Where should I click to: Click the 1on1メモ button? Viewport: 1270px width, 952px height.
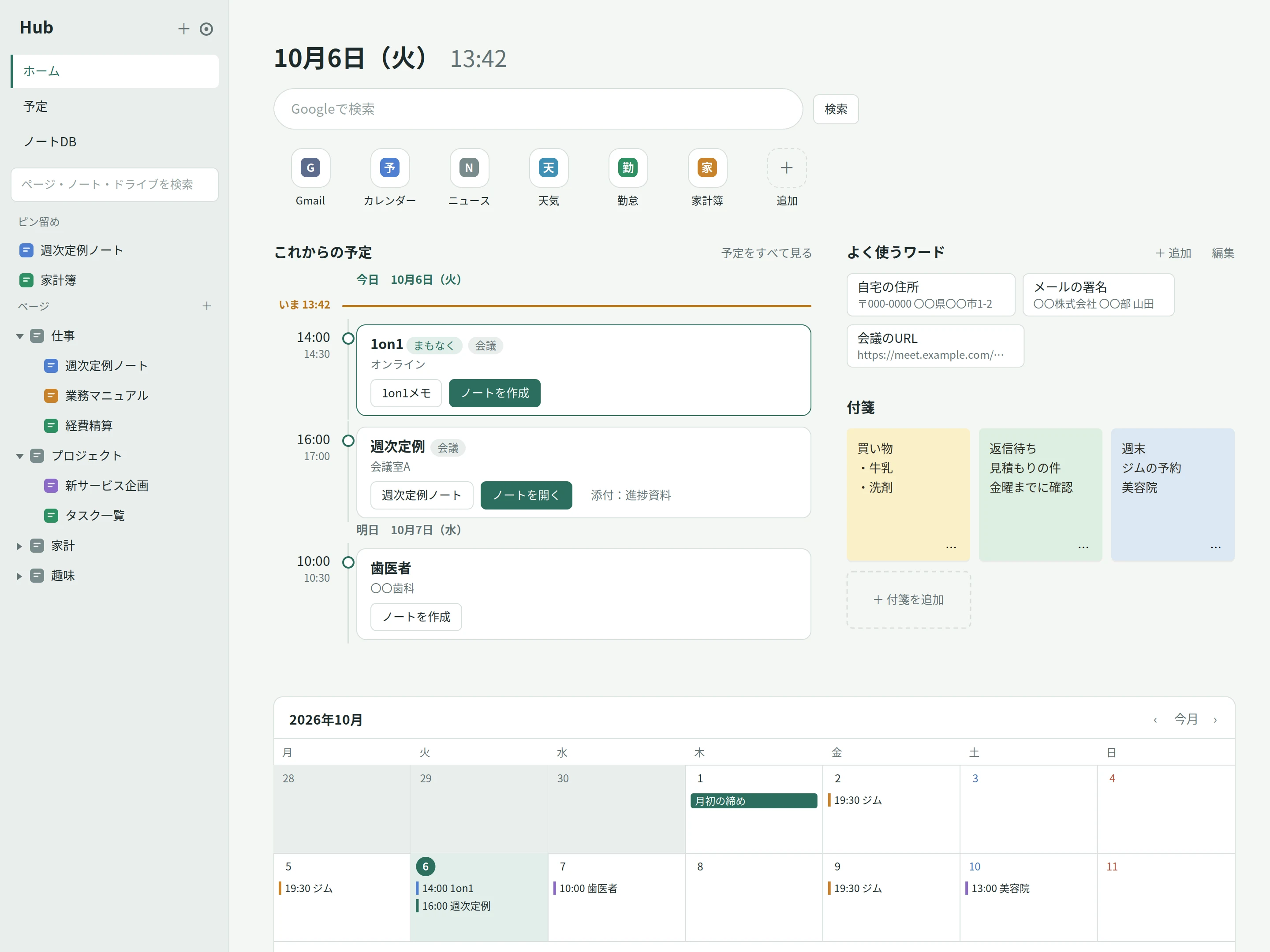(x=406, y=393)
